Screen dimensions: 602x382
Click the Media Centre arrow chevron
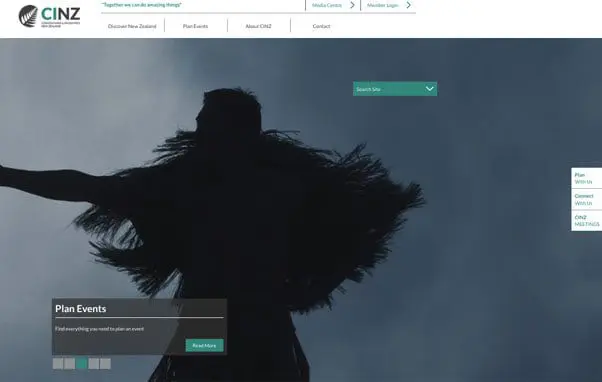click(352, 5)
